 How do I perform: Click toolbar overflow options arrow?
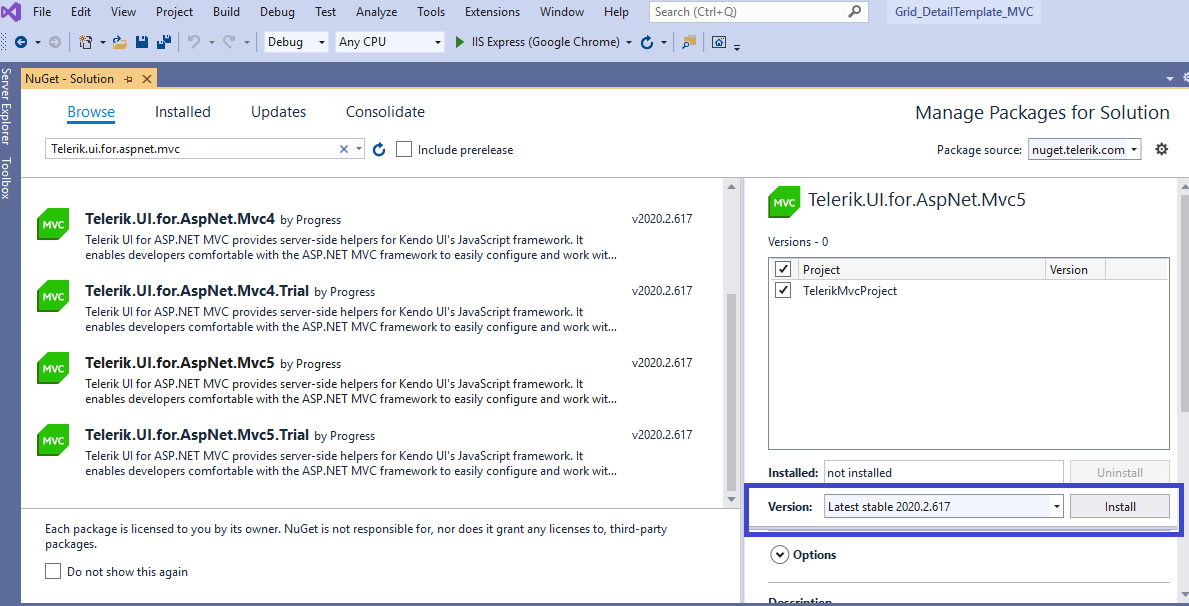(736, 48)
